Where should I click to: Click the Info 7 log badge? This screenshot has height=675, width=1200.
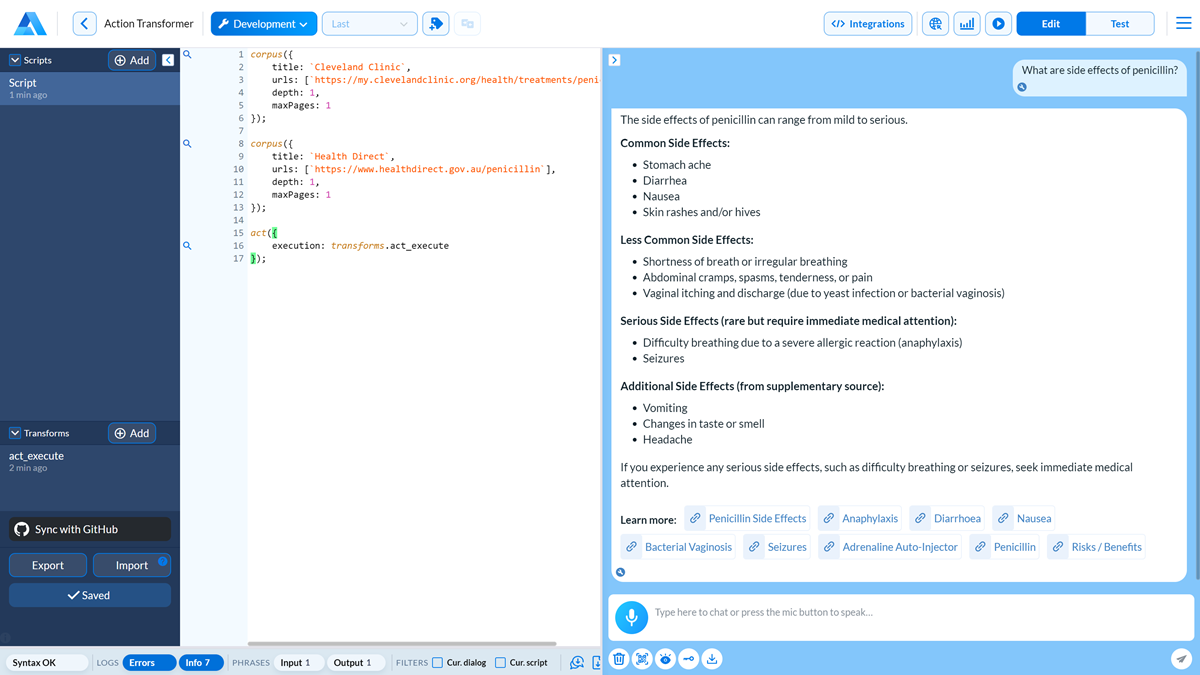tap(200, 662)
